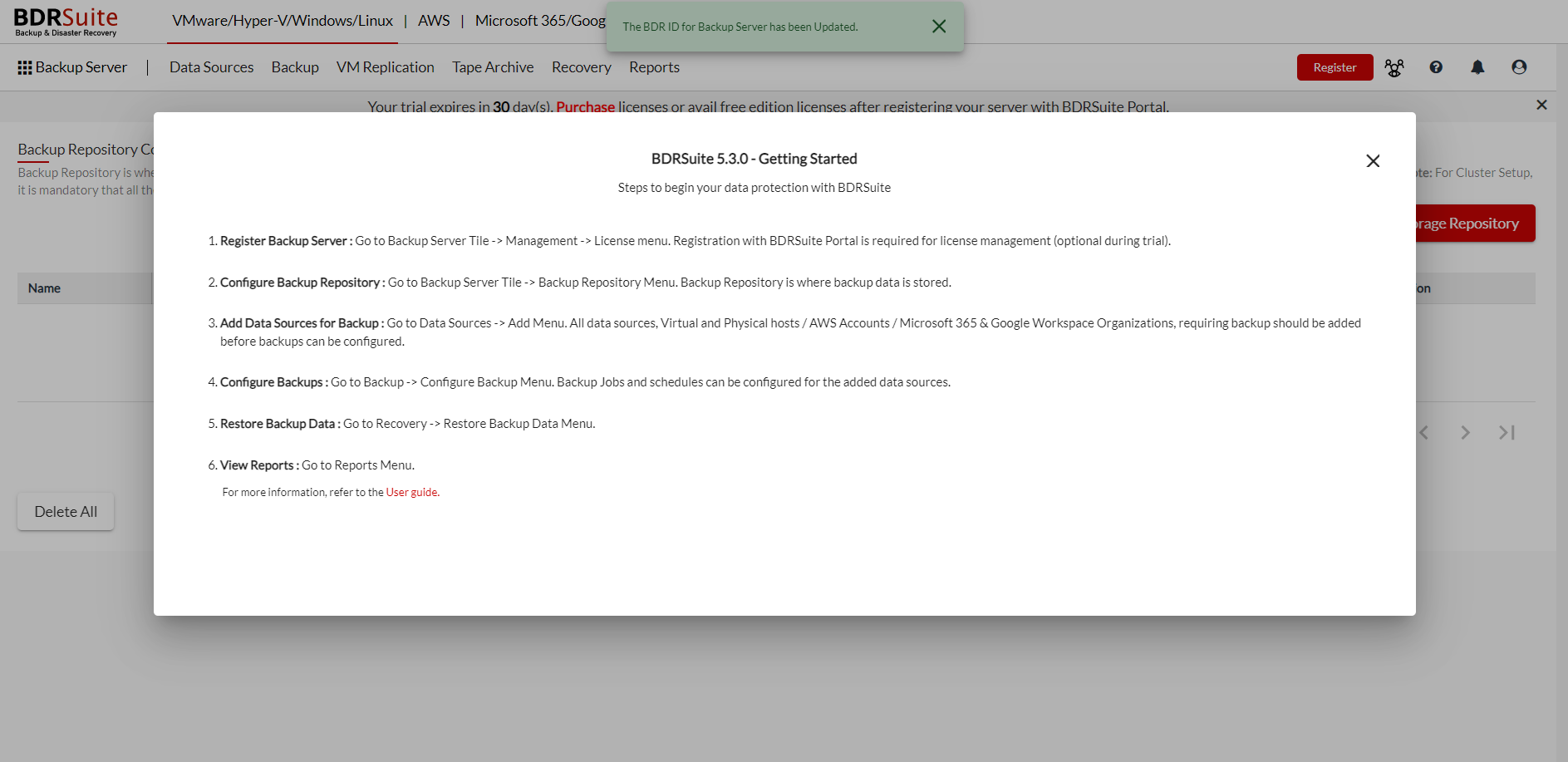Go to next page arrow
The height and width of the screenshot is (762, 1568).
coord(1465,433)
